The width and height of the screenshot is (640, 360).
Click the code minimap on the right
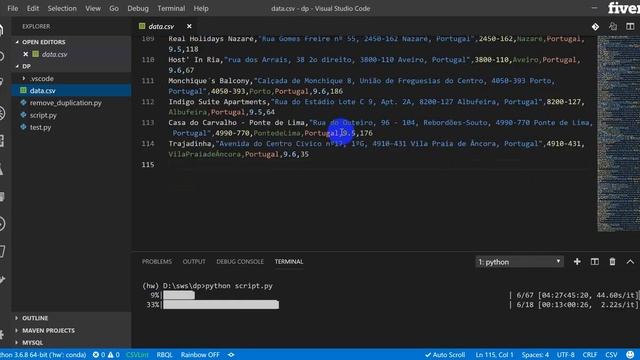coord(618,133)
